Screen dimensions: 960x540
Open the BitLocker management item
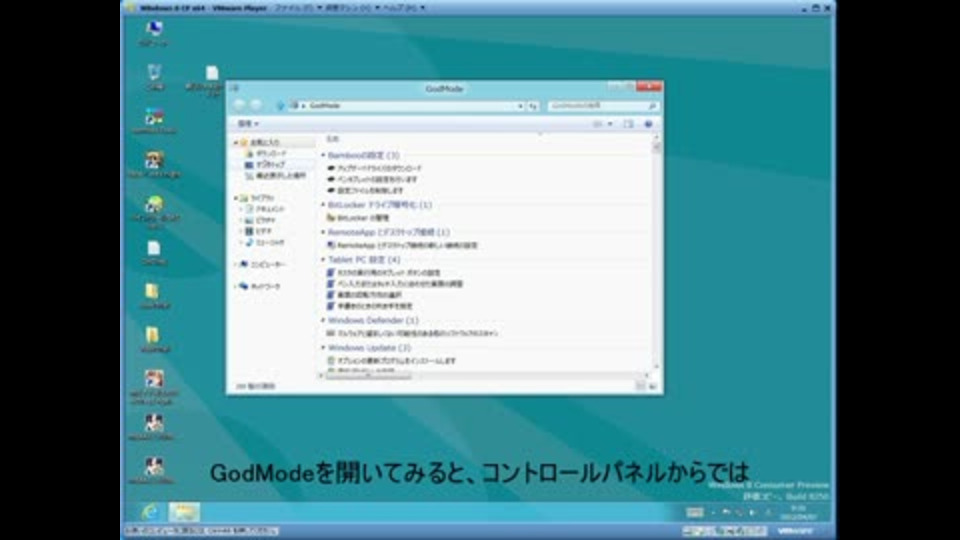[358, 218]
